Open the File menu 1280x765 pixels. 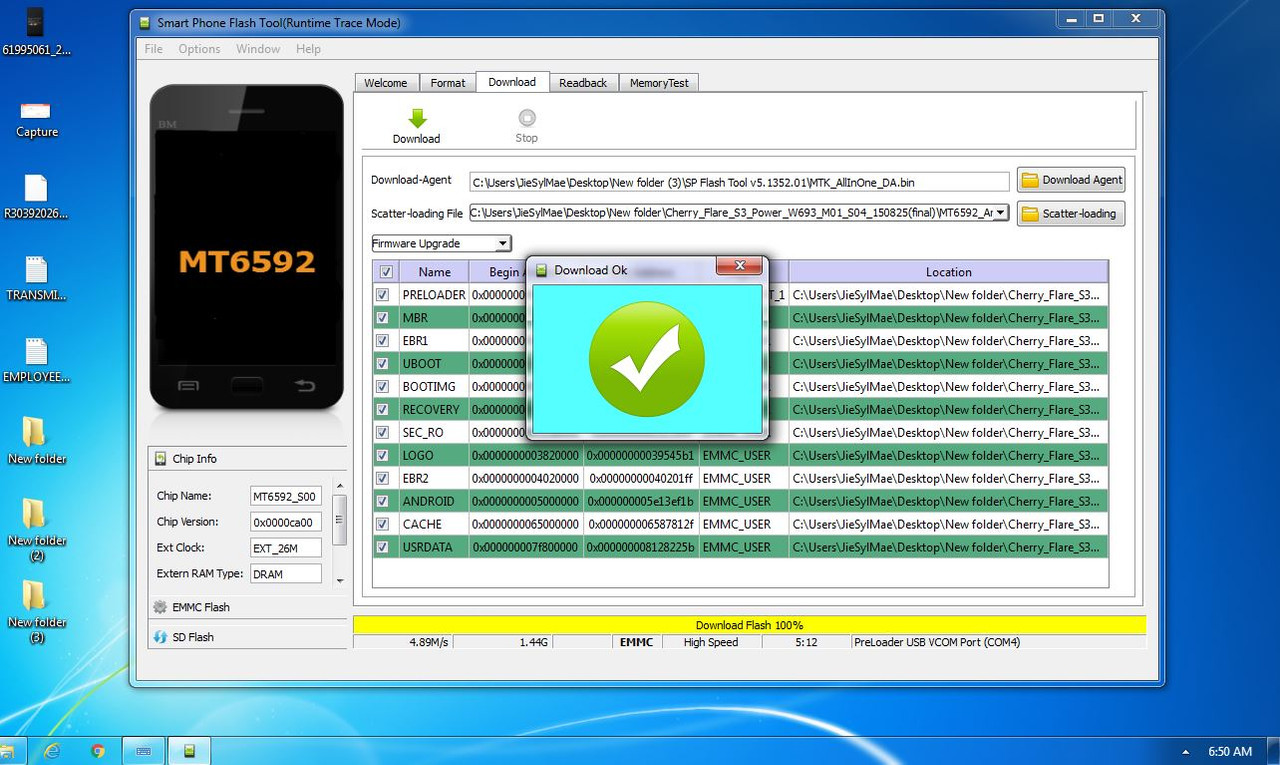(x=153, y=49)
